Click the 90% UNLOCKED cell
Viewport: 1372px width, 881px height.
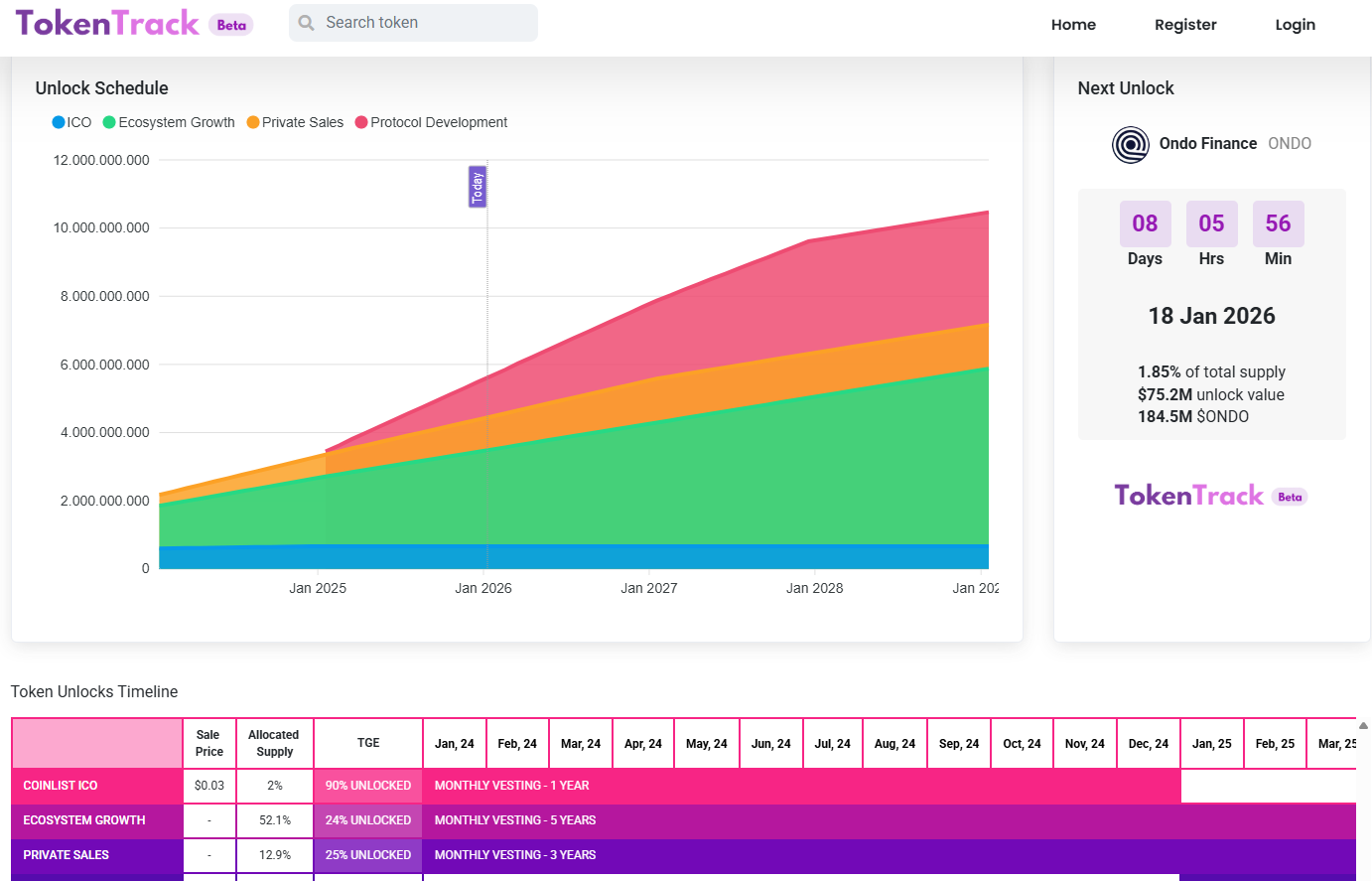click(x=368, y=786)
